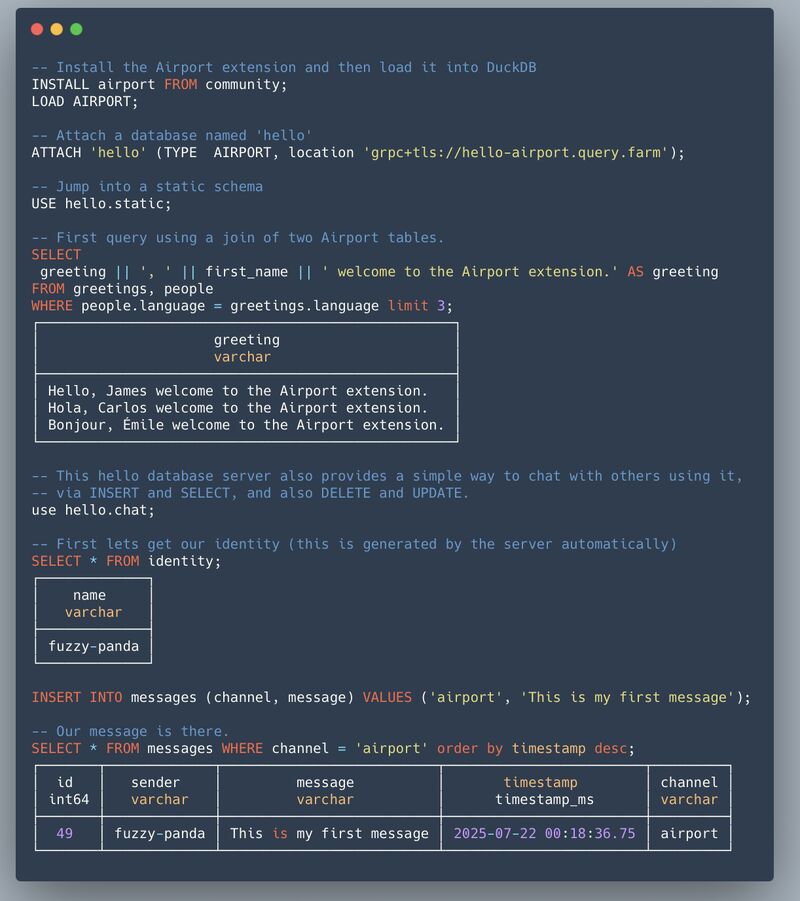
Task: Select the 2025-07-22 timestamp value cell
Action: (x=544, y=833)
